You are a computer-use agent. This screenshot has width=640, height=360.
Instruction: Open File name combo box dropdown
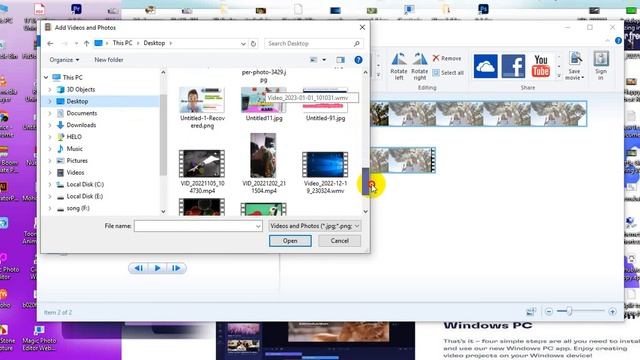[x=258, y=226]
